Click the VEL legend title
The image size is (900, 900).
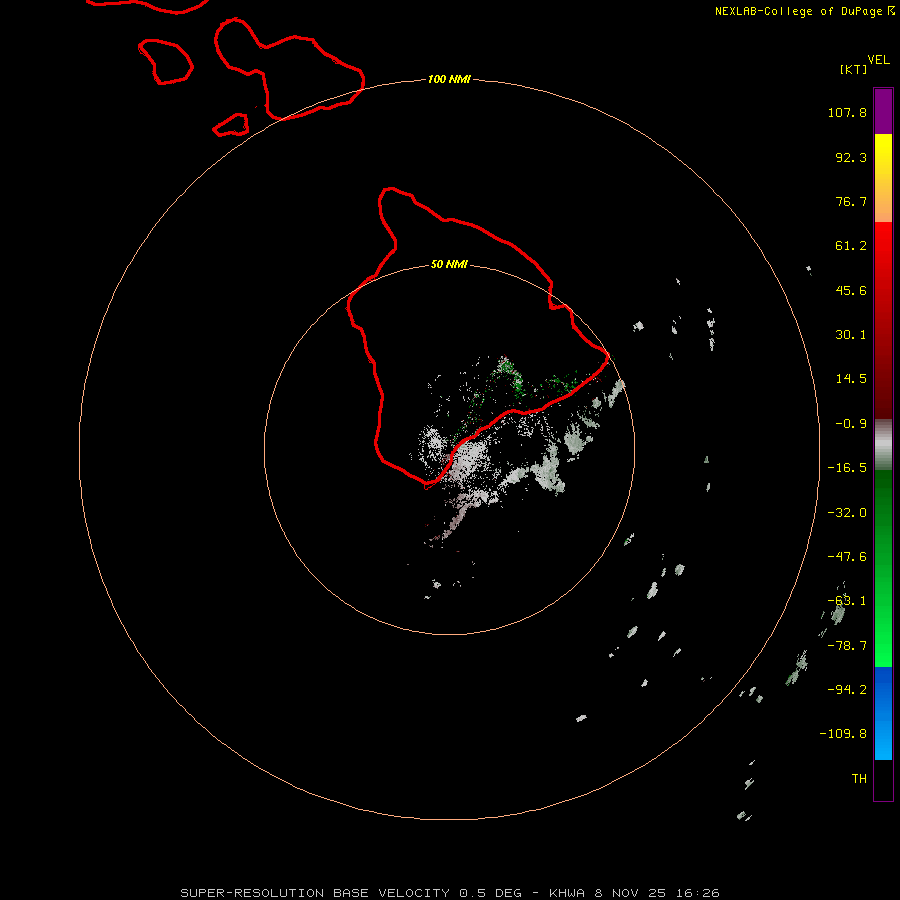tap(879, 60)
